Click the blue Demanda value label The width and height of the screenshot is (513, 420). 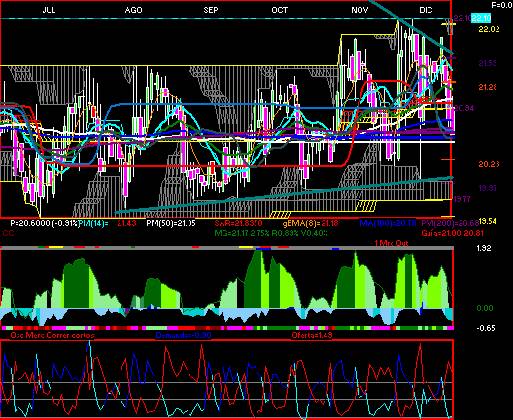183,335
